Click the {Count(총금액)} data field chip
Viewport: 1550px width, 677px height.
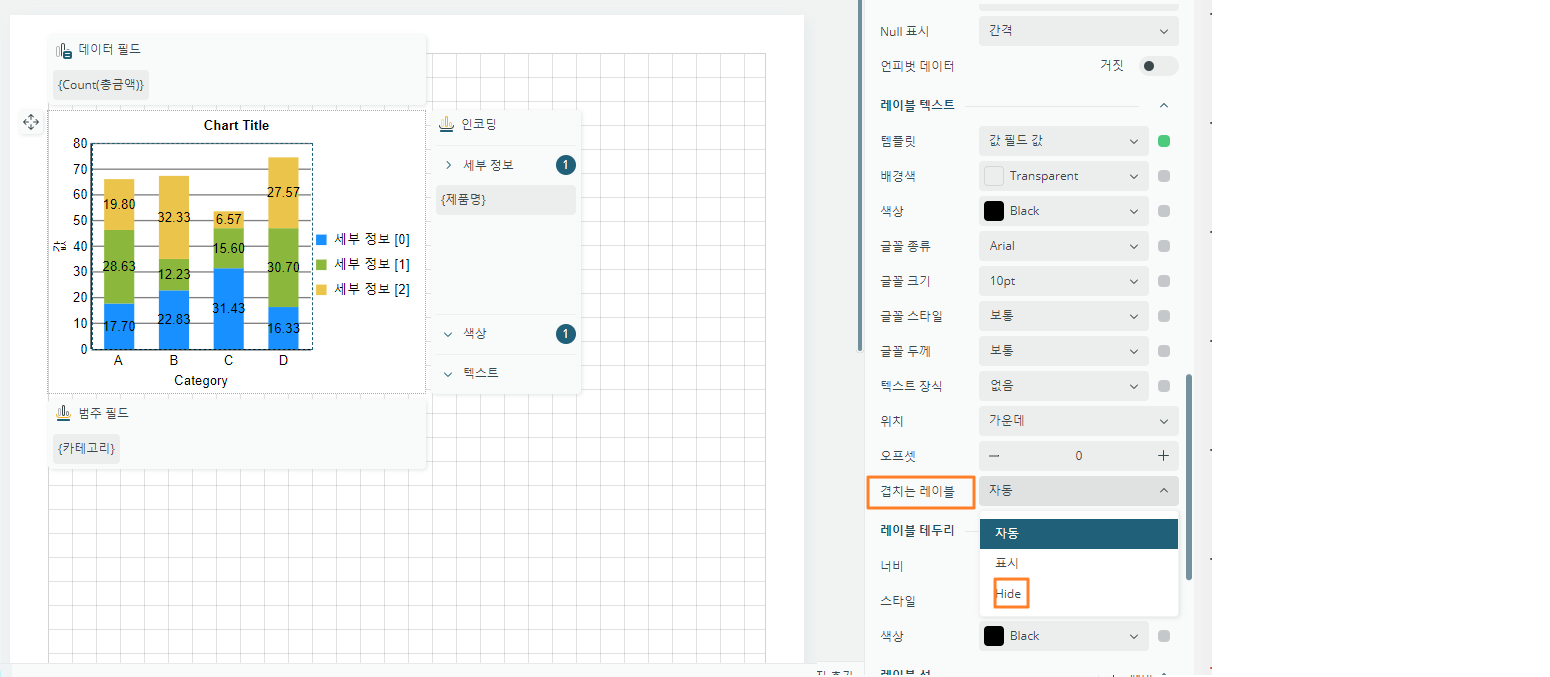[x=101, y=85]
